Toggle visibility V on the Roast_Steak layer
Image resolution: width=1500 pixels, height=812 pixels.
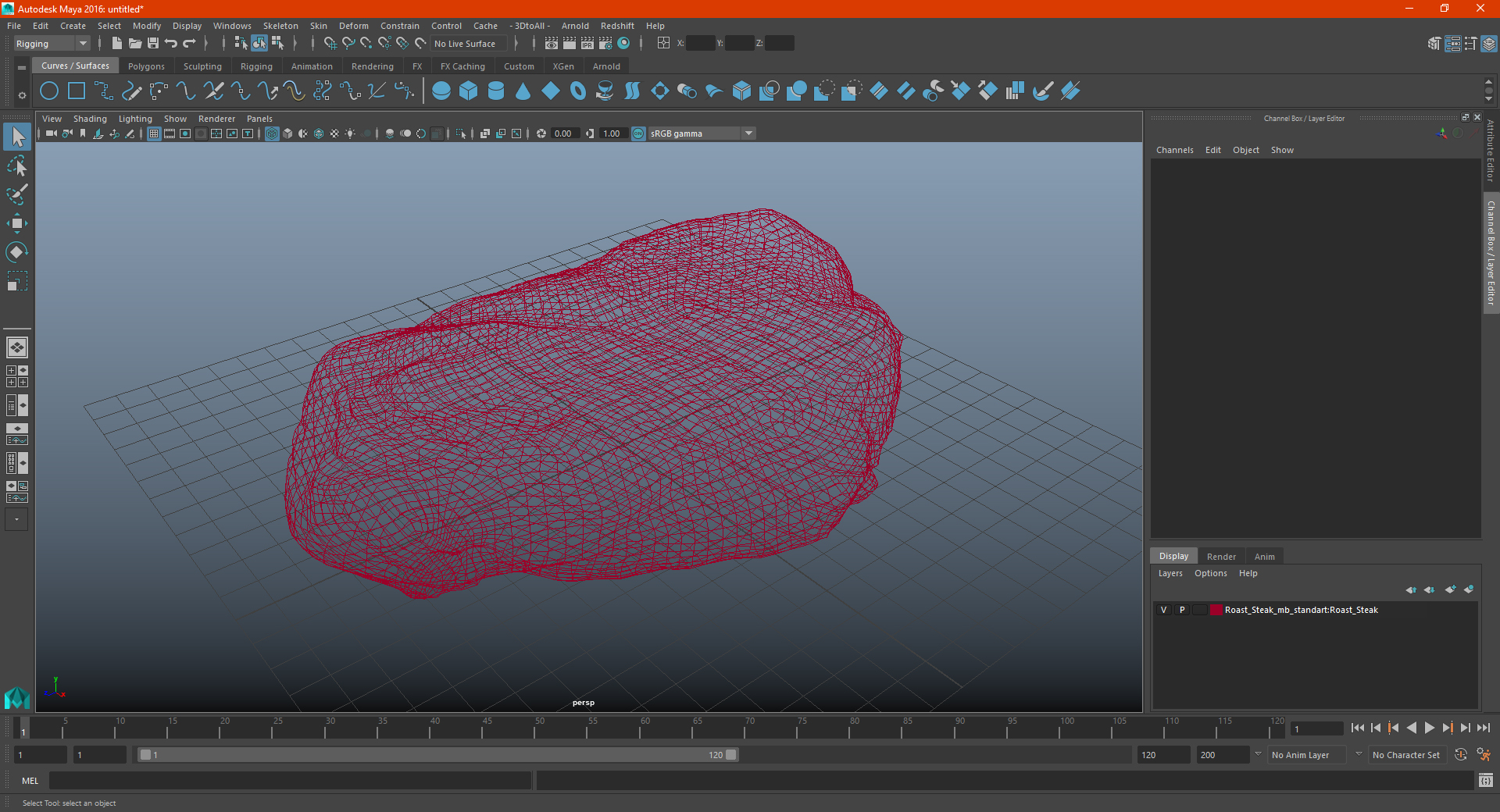[x=1163, y=610]
